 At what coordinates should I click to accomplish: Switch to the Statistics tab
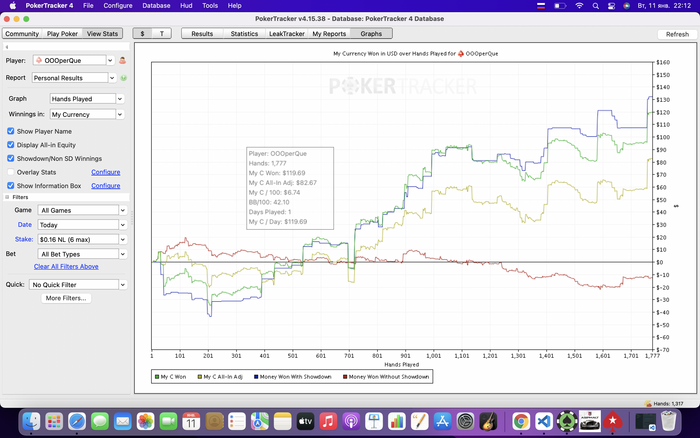[x=244, y=33]
